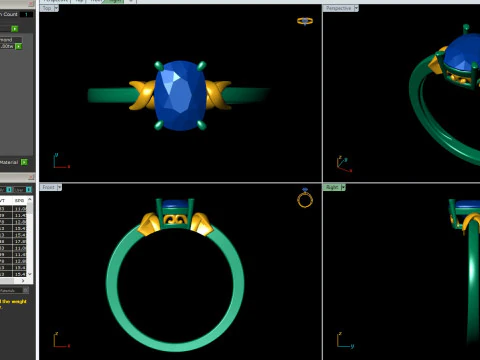Screen dimensions: 480x360
Task: Click the ring front-view icon in Front viewport
Action: [305, 198]
